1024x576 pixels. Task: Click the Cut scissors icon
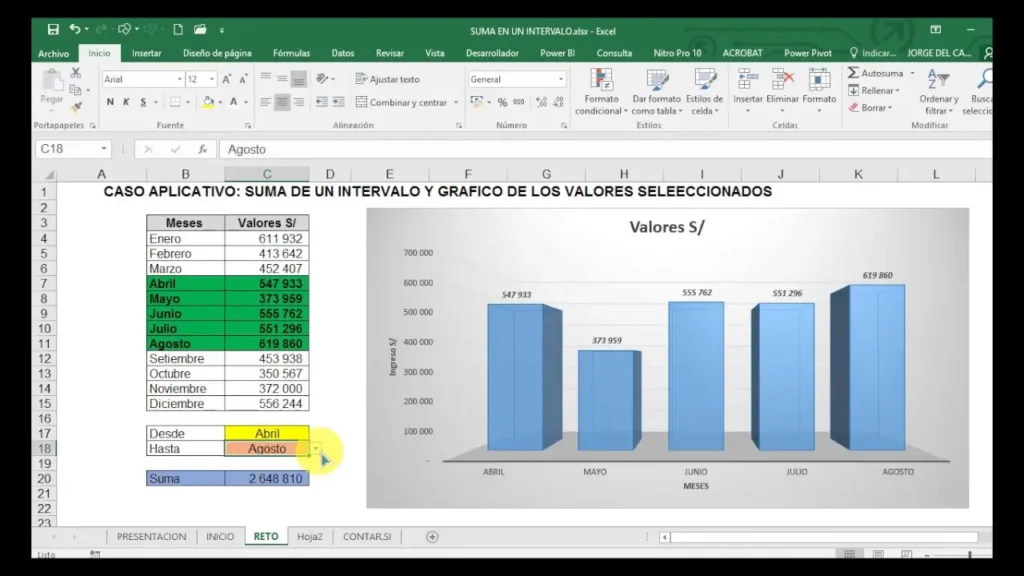pos(75,73)
